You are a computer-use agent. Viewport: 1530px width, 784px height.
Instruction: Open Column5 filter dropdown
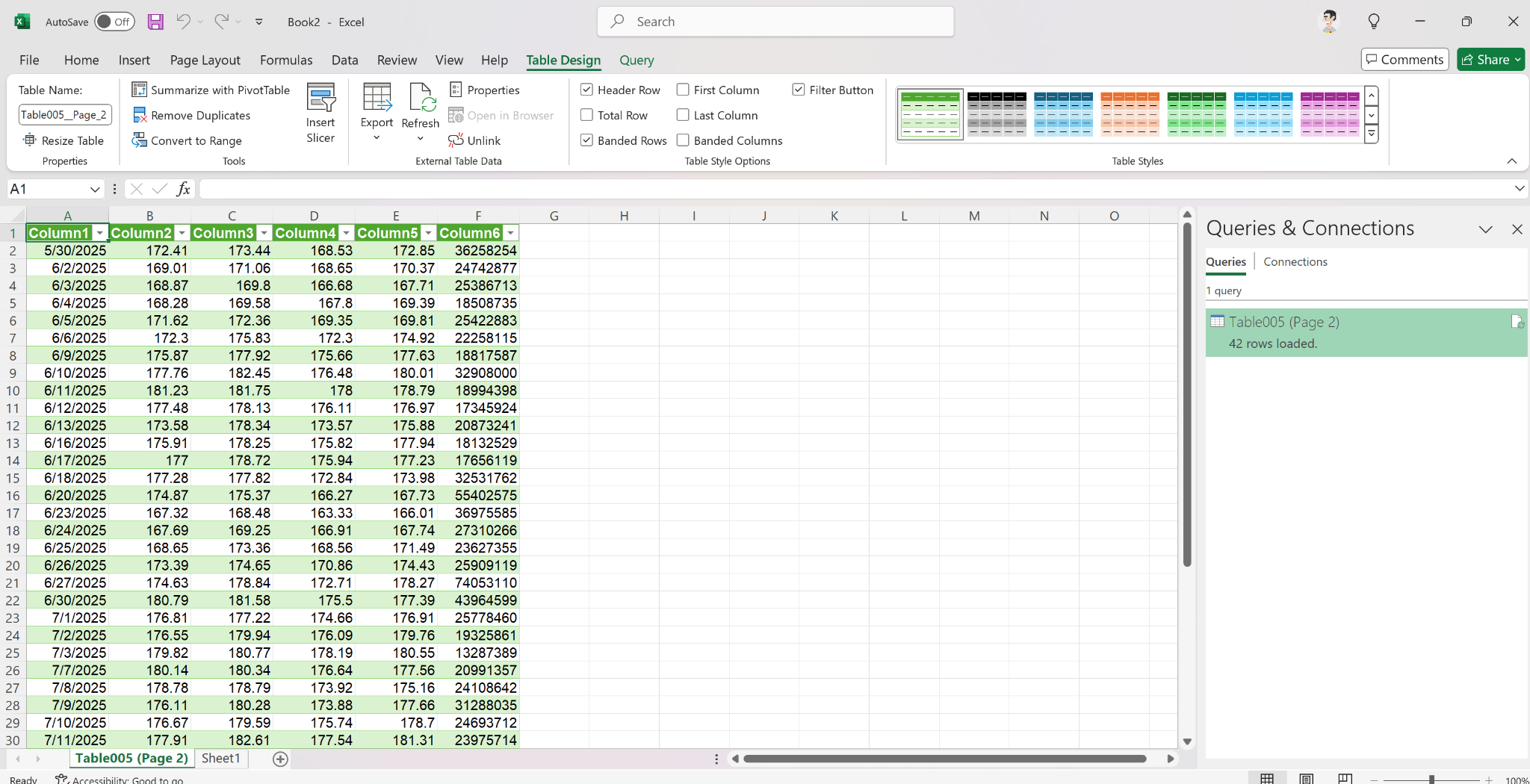(428, 233)
